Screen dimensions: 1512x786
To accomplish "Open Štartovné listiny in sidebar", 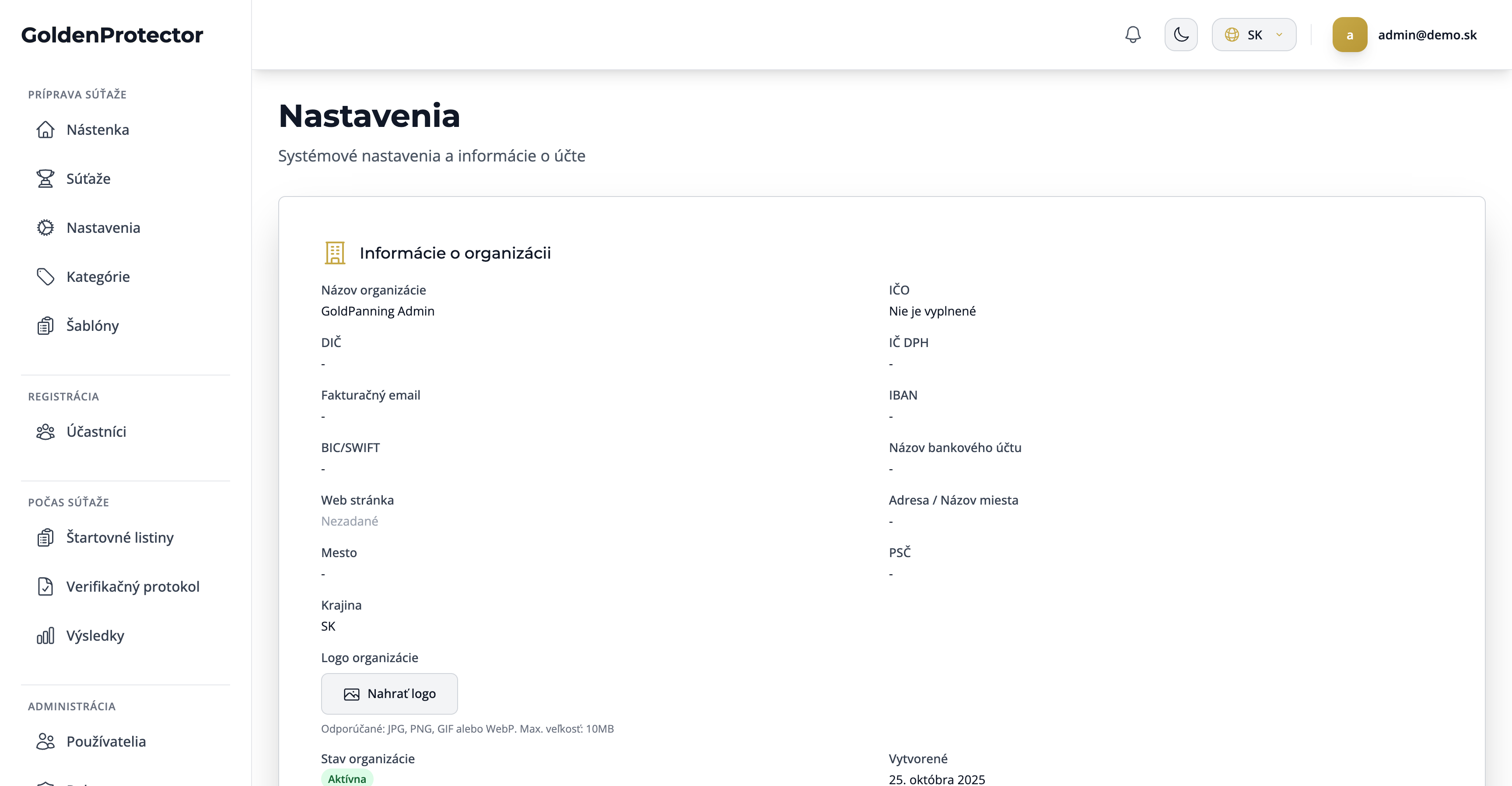I will click(x=120, y=538).
